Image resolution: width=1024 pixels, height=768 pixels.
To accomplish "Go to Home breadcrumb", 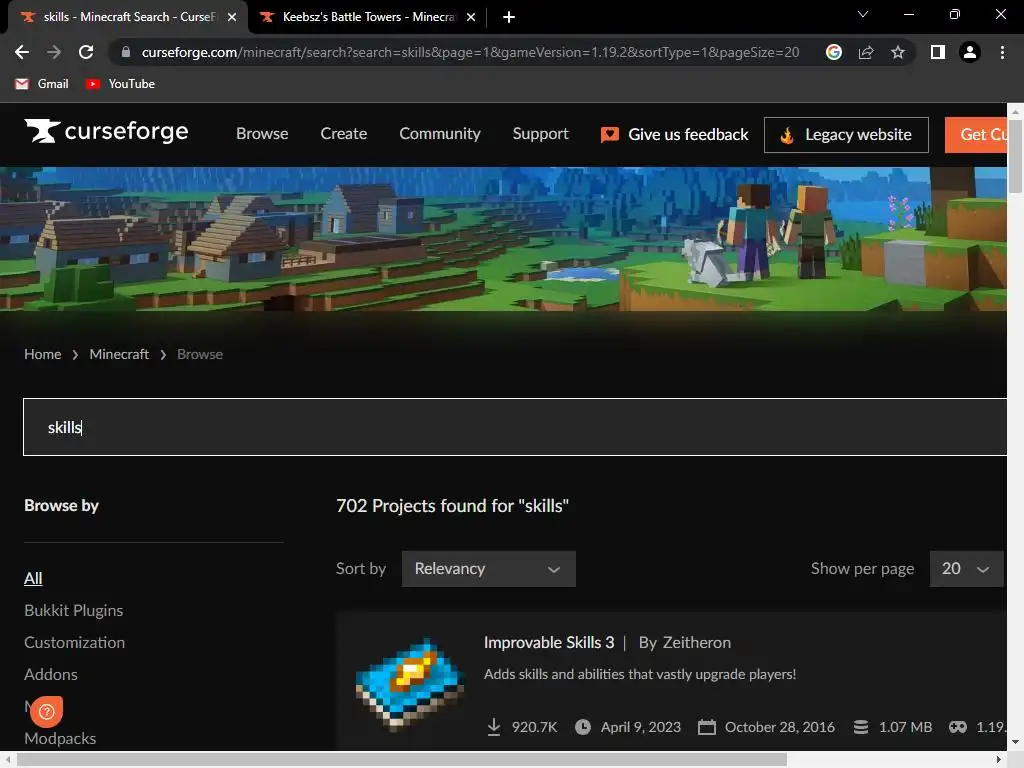I will 42,354.
